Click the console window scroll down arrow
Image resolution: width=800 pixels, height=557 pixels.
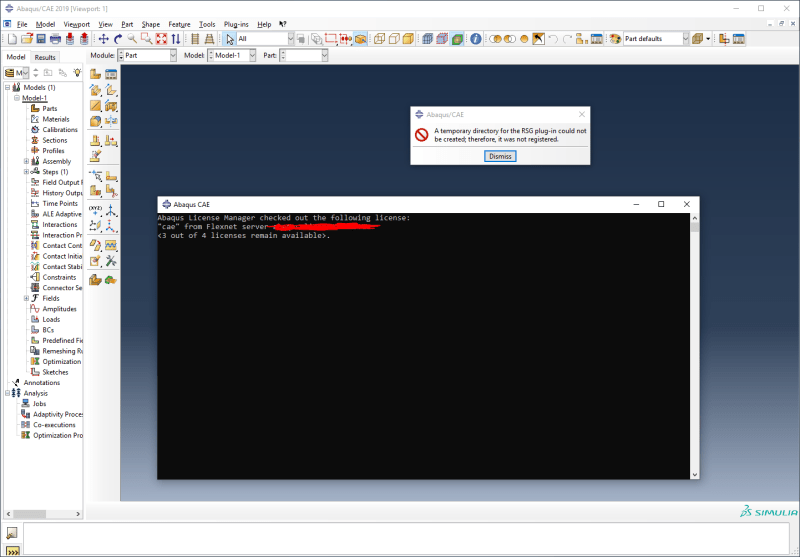click(x=694, y=474)
